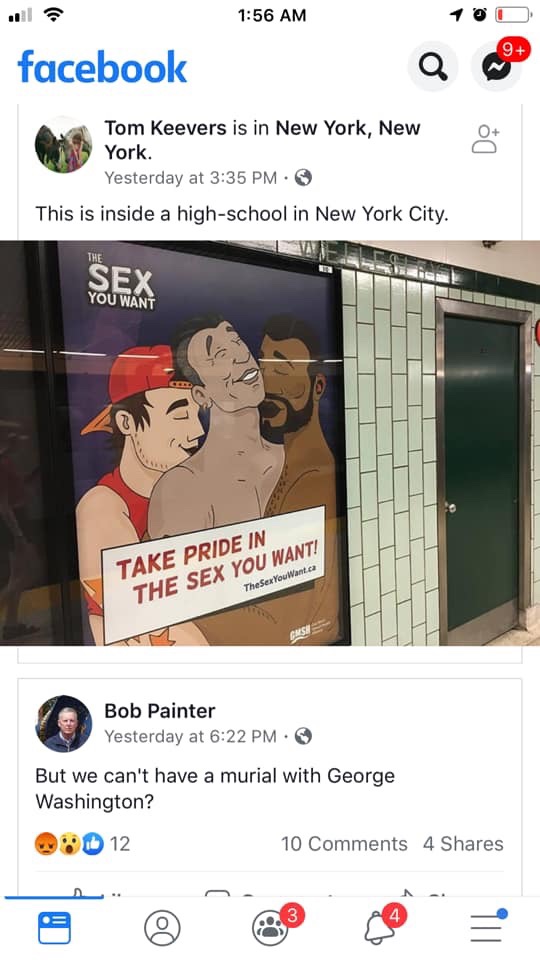Select the News Feed home tab
This screenshot has height=960, width=540.
point(54,928)
